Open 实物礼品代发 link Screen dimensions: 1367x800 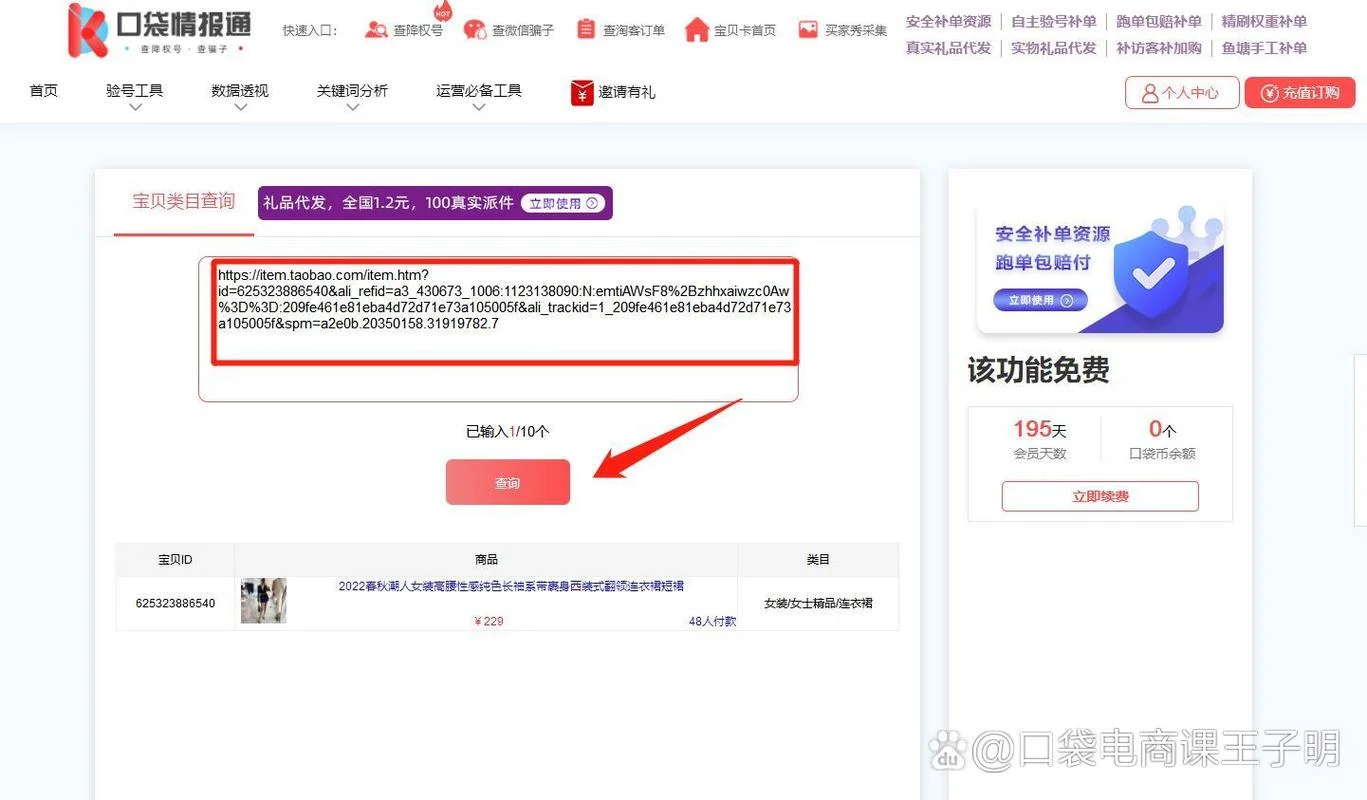click(1054, 48)
